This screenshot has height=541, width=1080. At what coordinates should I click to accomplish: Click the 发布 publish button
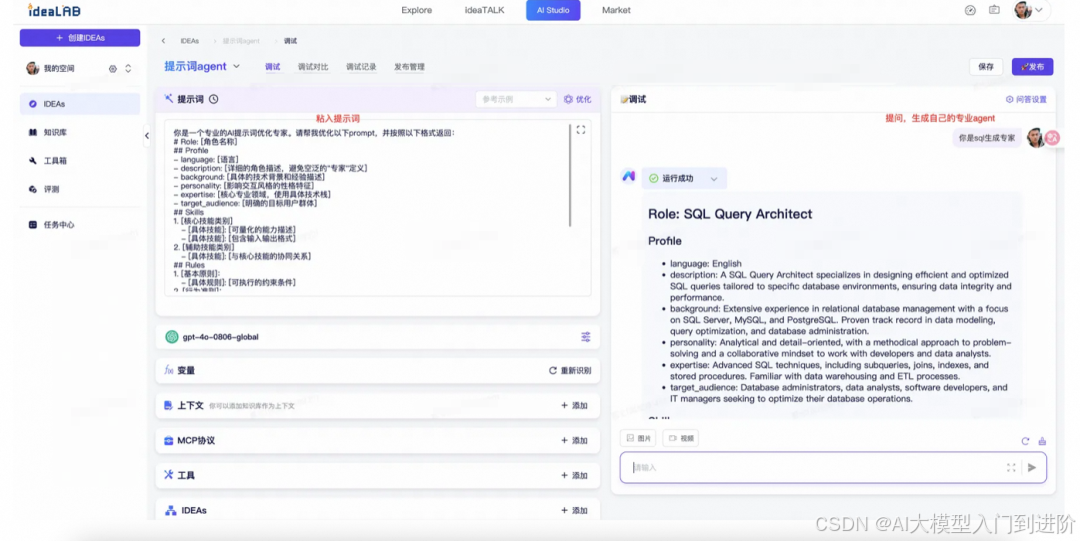(x=1032, y=67)
